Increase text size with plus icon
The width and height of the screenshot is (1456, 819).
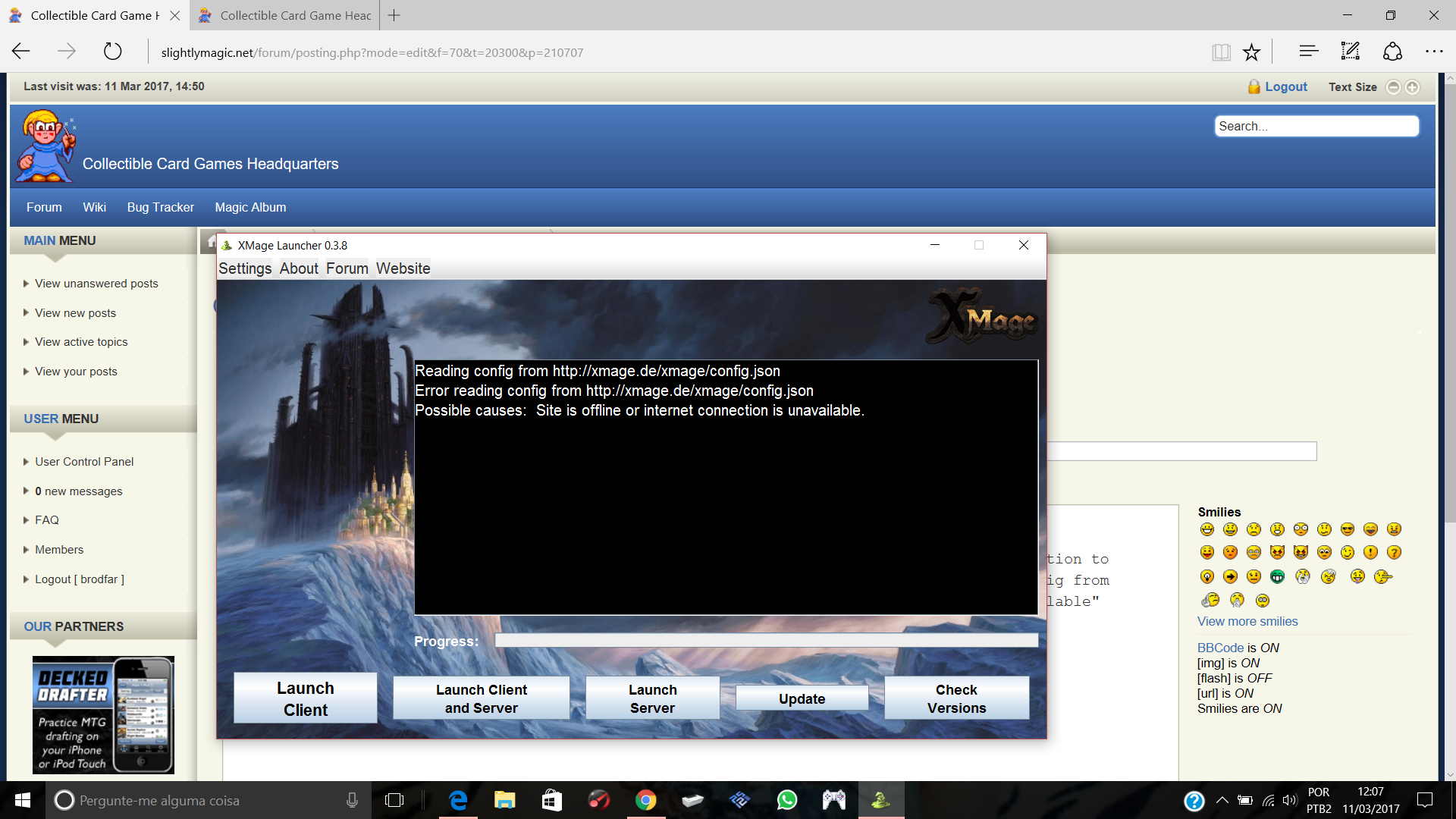pos(1412,87)
